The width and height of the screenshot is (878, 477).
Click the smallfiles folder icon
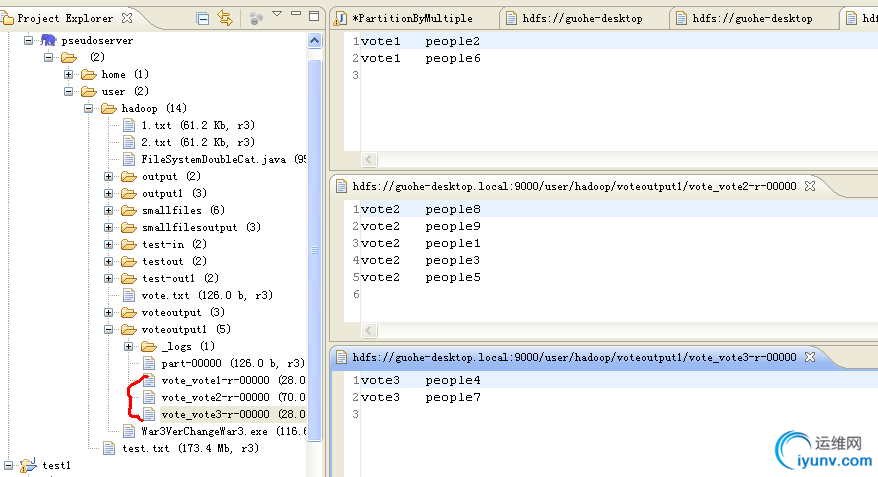click(x=128, y=210)
